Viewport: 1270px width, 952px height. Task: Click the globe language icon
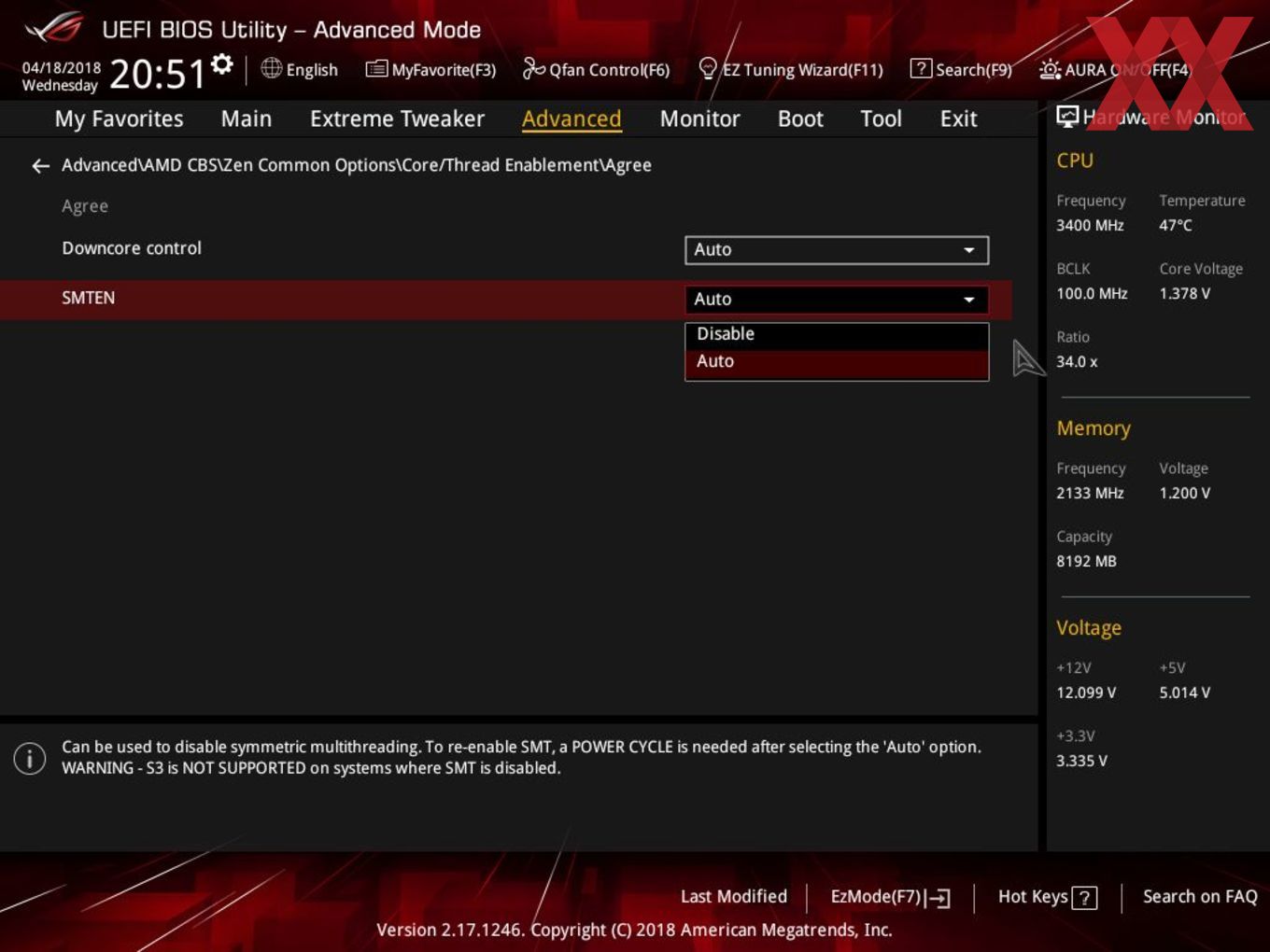pos(271,68)
